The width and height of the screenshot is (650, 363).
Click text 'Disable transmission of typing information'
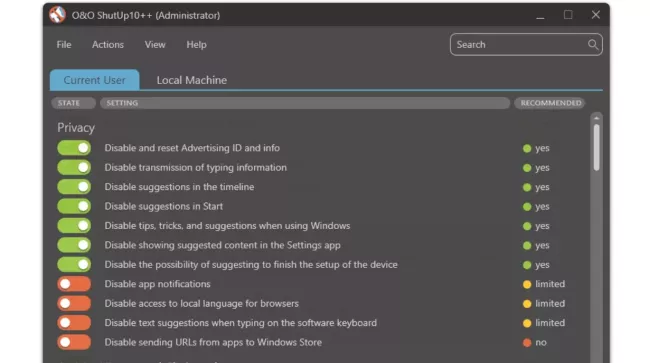click(x=196, y=167)
